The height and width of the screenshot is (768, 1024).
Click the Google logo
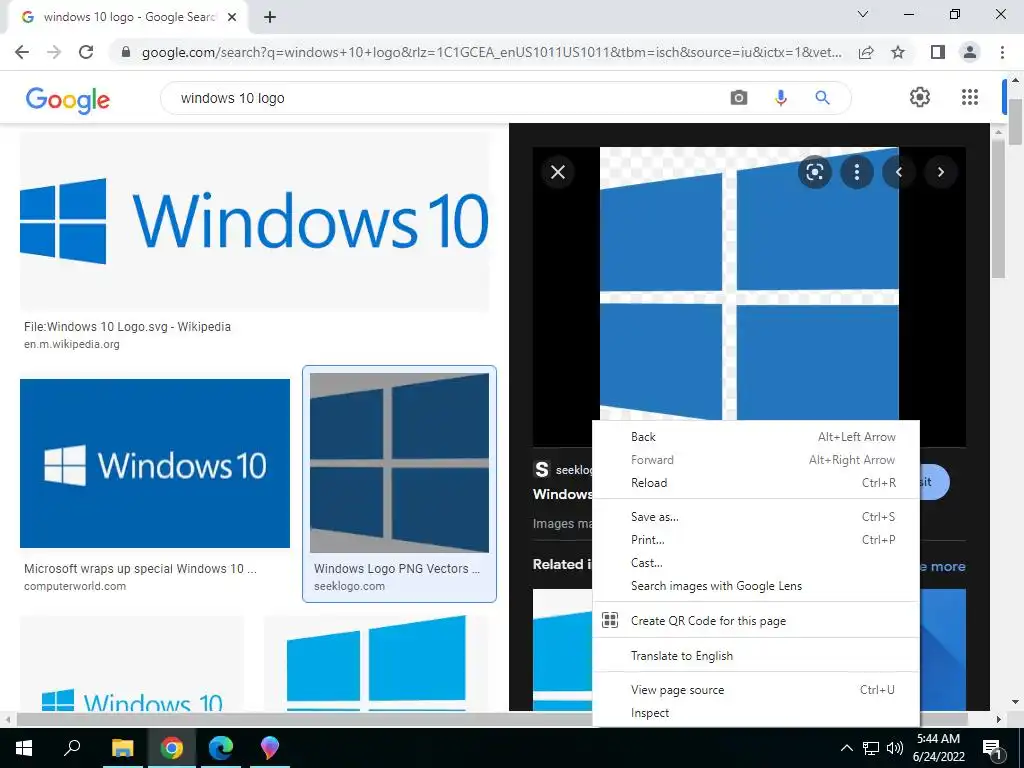pyautogui.click(x=68, y=99)
